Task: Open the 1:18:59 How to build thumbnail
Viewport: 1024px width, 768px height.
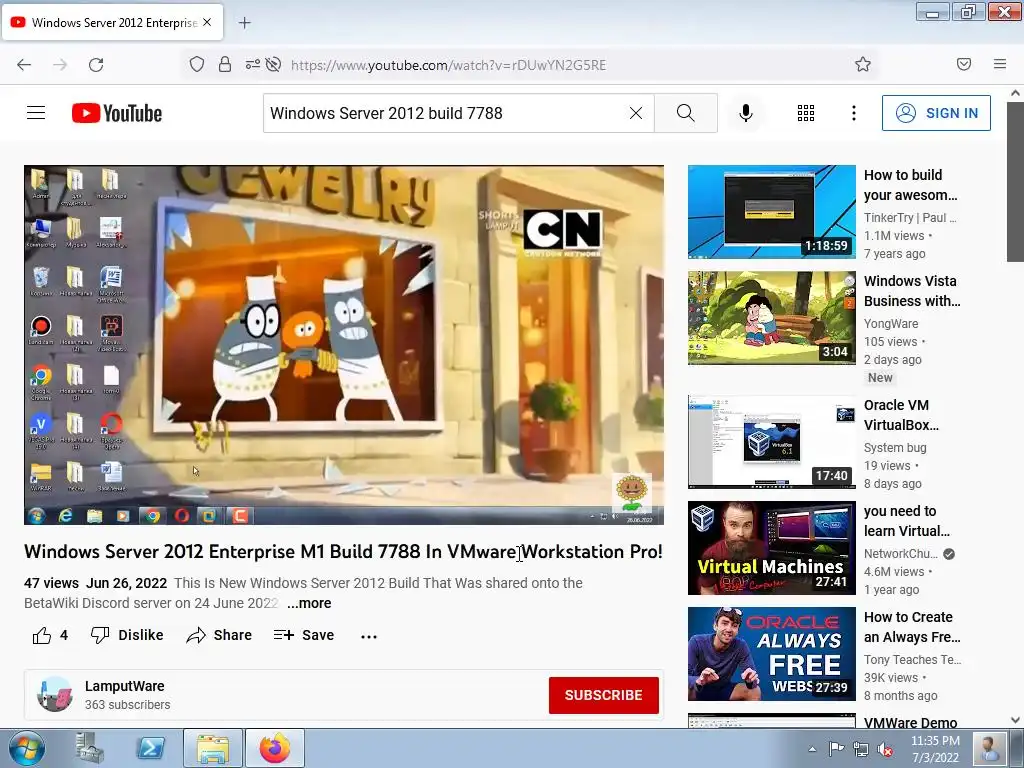Action: 771,212
